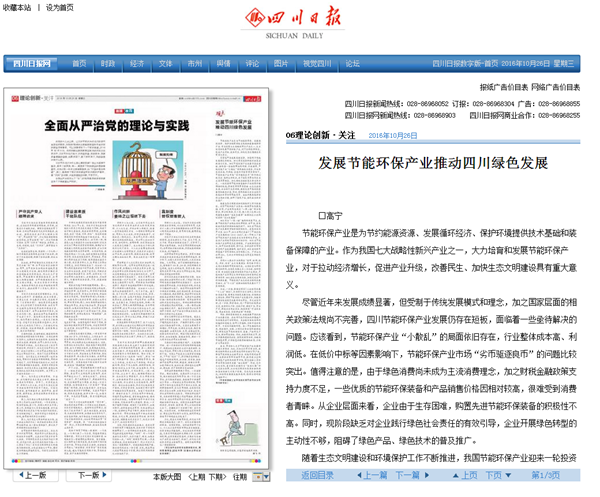This screenshot has width=600, height=497.
Task: Click page indicator 第1/3页
Action: [x=545, y=475]
